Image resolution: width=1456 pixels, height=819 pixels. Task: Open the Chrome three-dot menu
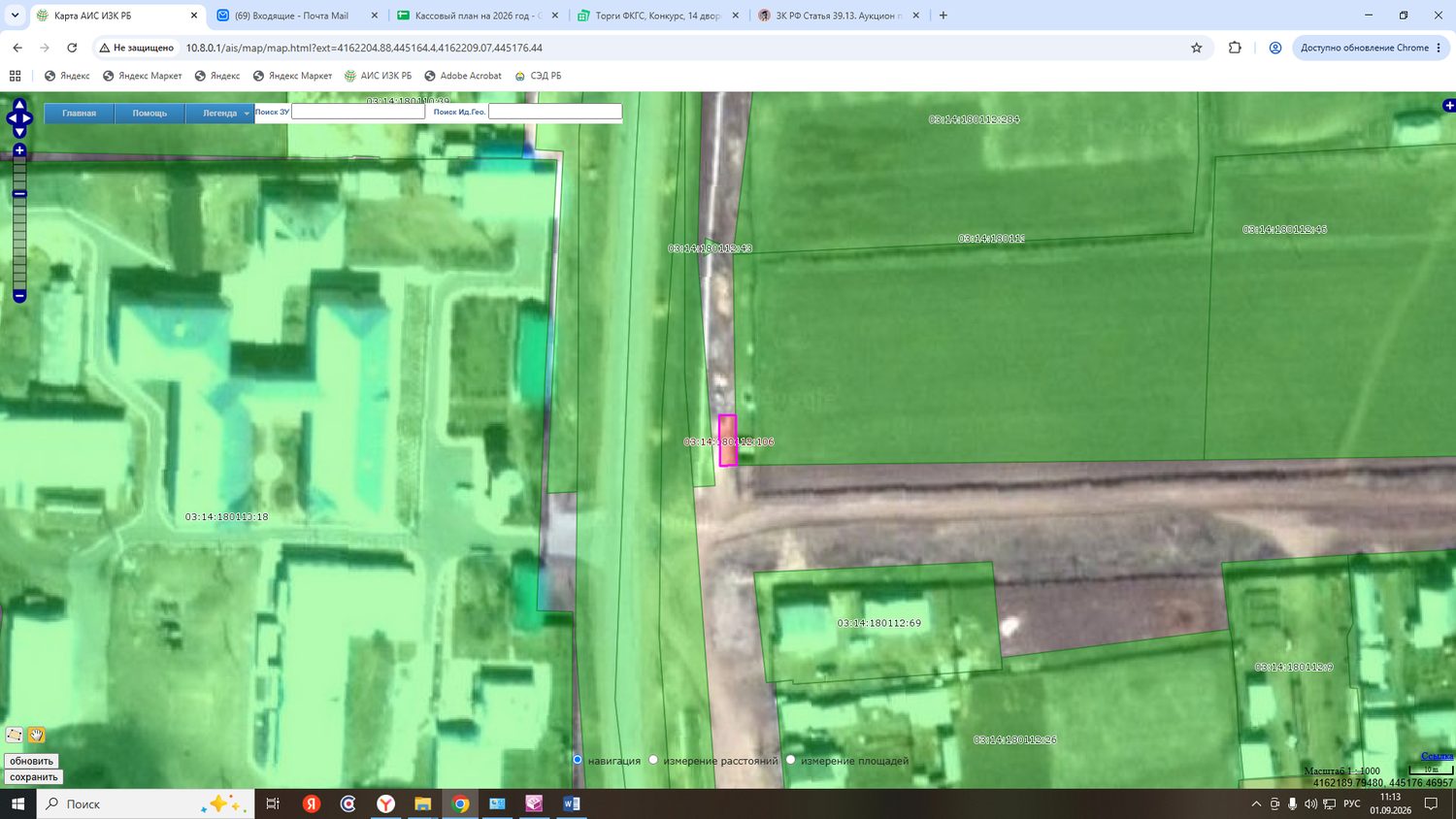pos(1439,48)
